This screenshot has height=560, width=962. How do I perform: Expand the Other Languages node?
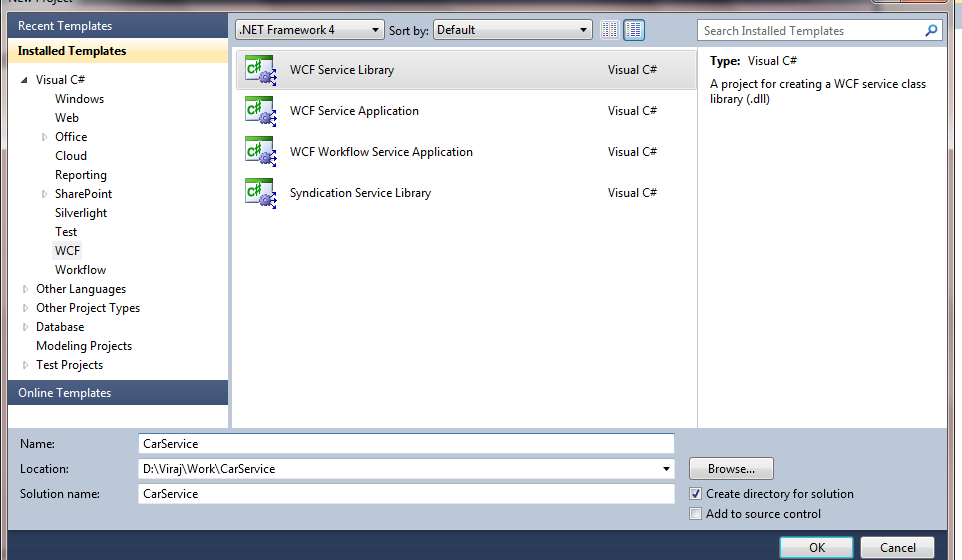coord(25,290)
